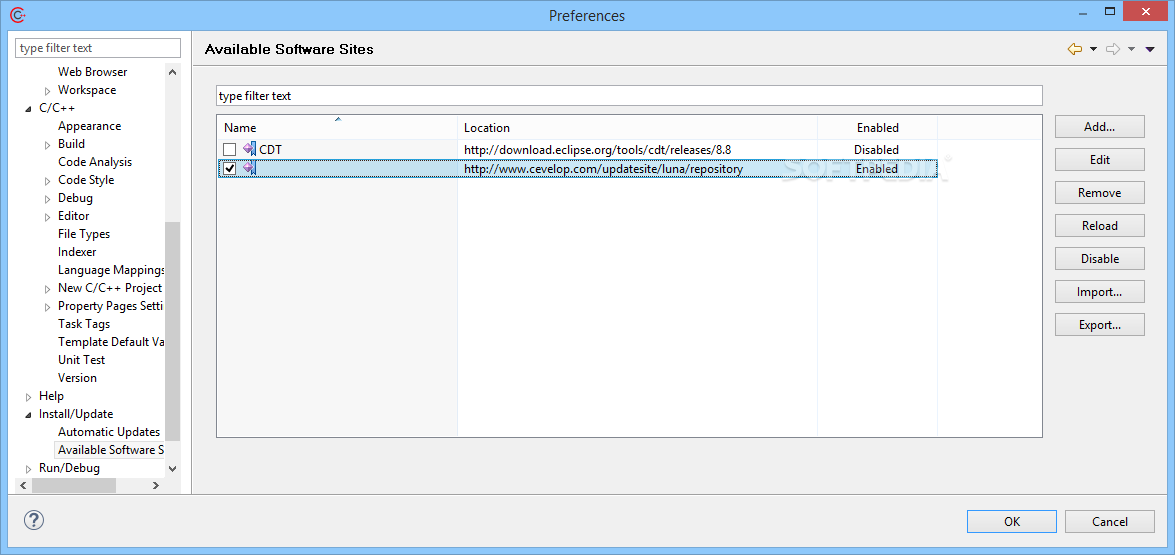This screenshot has width=1175, height=555.
Task: Expand the Run/Debug tree node
Action: pos(29,469)
